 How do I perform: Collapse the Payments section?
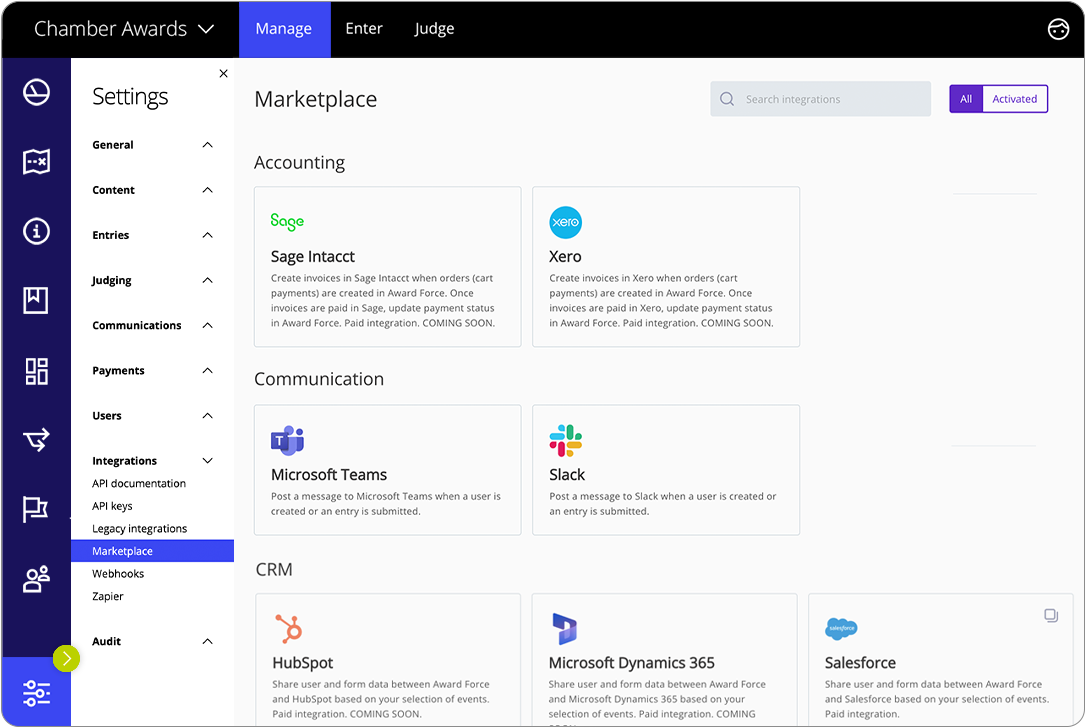207,371
